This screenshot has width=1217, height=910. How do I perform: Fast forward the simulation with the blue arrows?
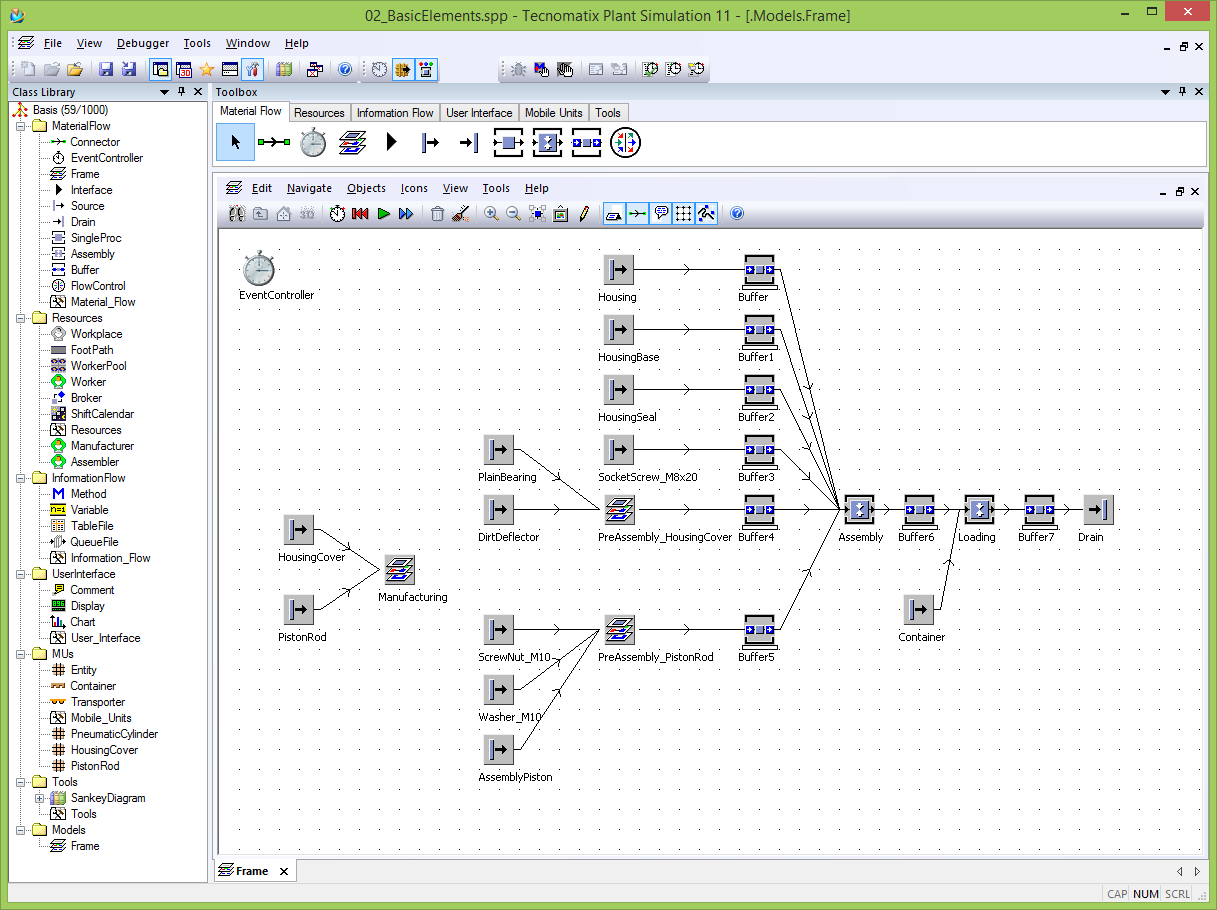[405, 214]
